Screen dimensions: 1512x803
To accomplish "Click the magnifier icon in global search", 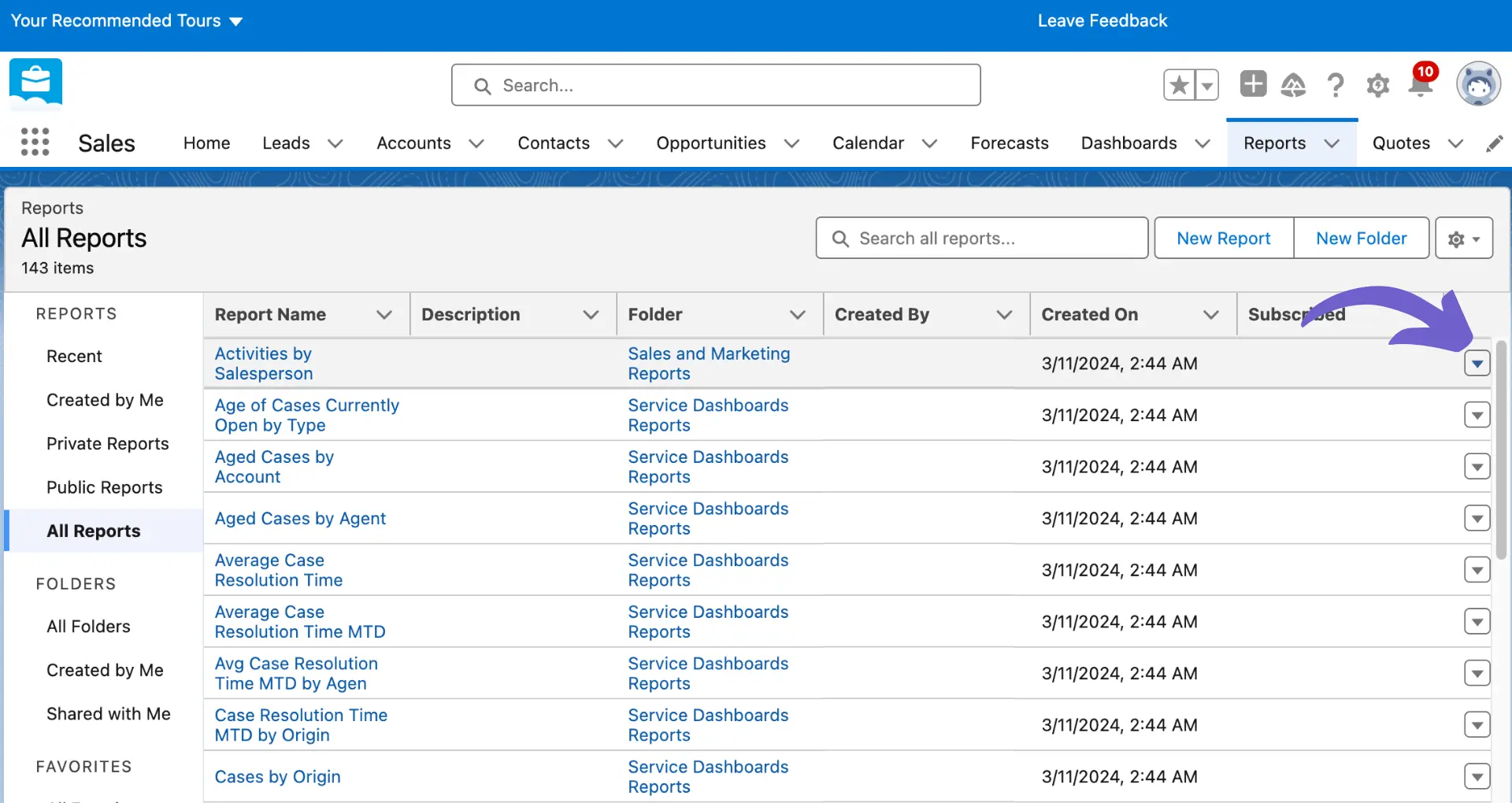I will click(x=483, y=86).
